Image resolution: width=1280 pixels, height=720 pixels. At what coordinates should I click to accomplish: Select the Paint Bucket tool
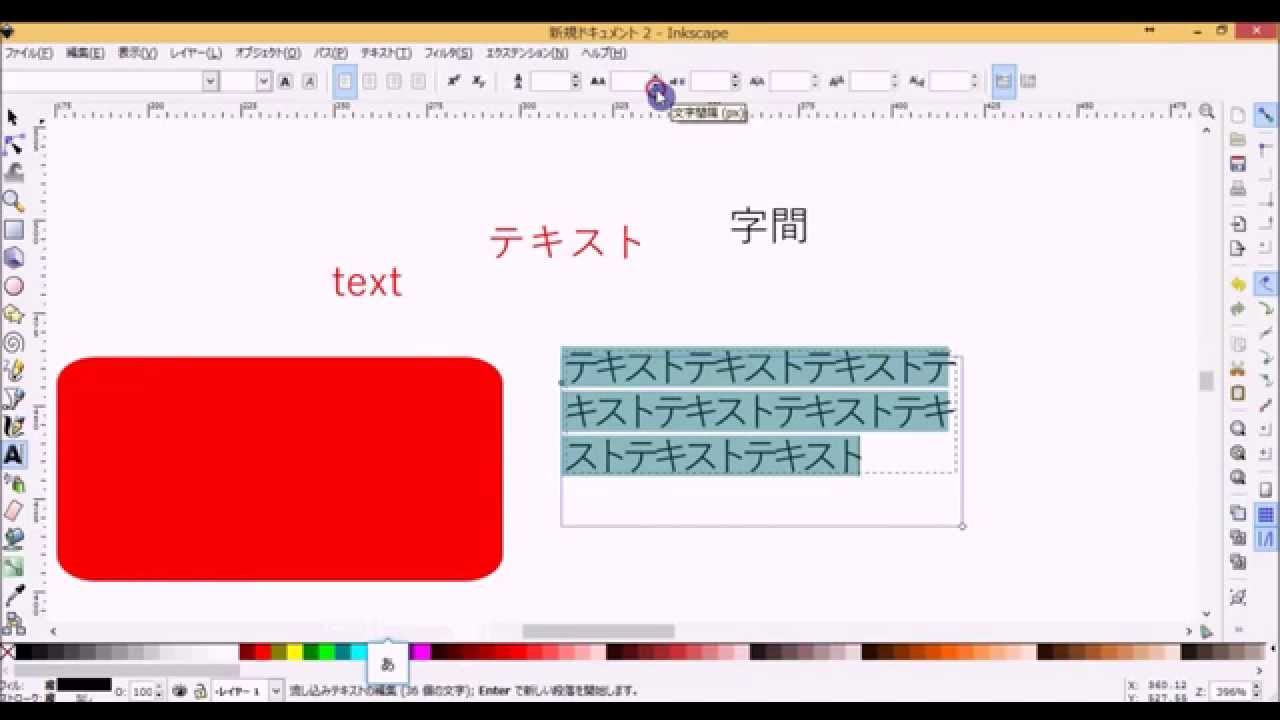(x=13, y=539)
